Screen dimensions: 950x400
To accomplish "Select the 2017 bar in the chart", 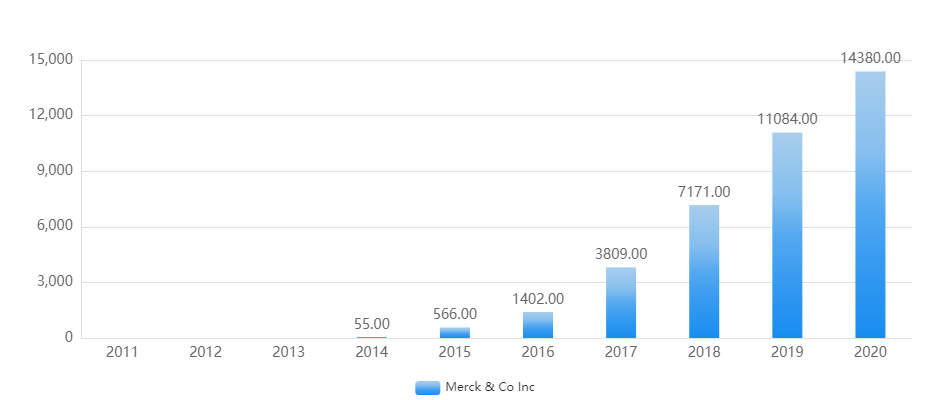I will coord(621,302).
